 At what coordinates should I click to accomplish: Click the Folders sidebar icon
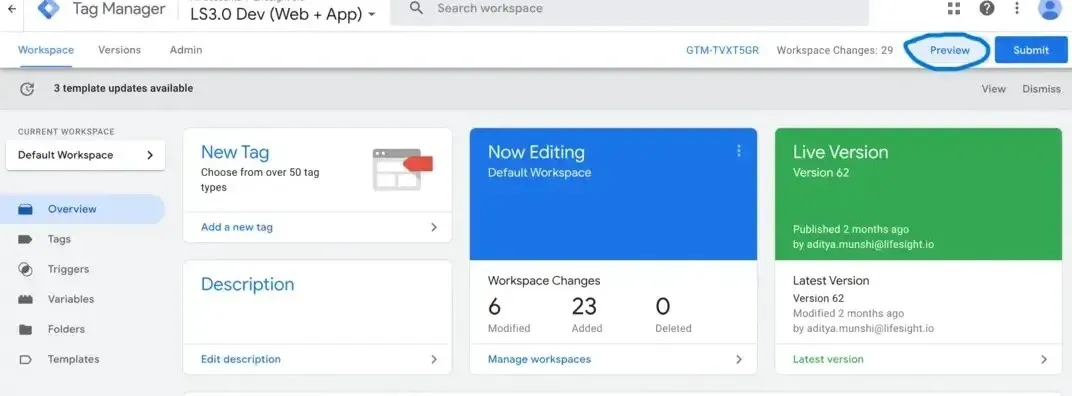(x=25, y=330)
